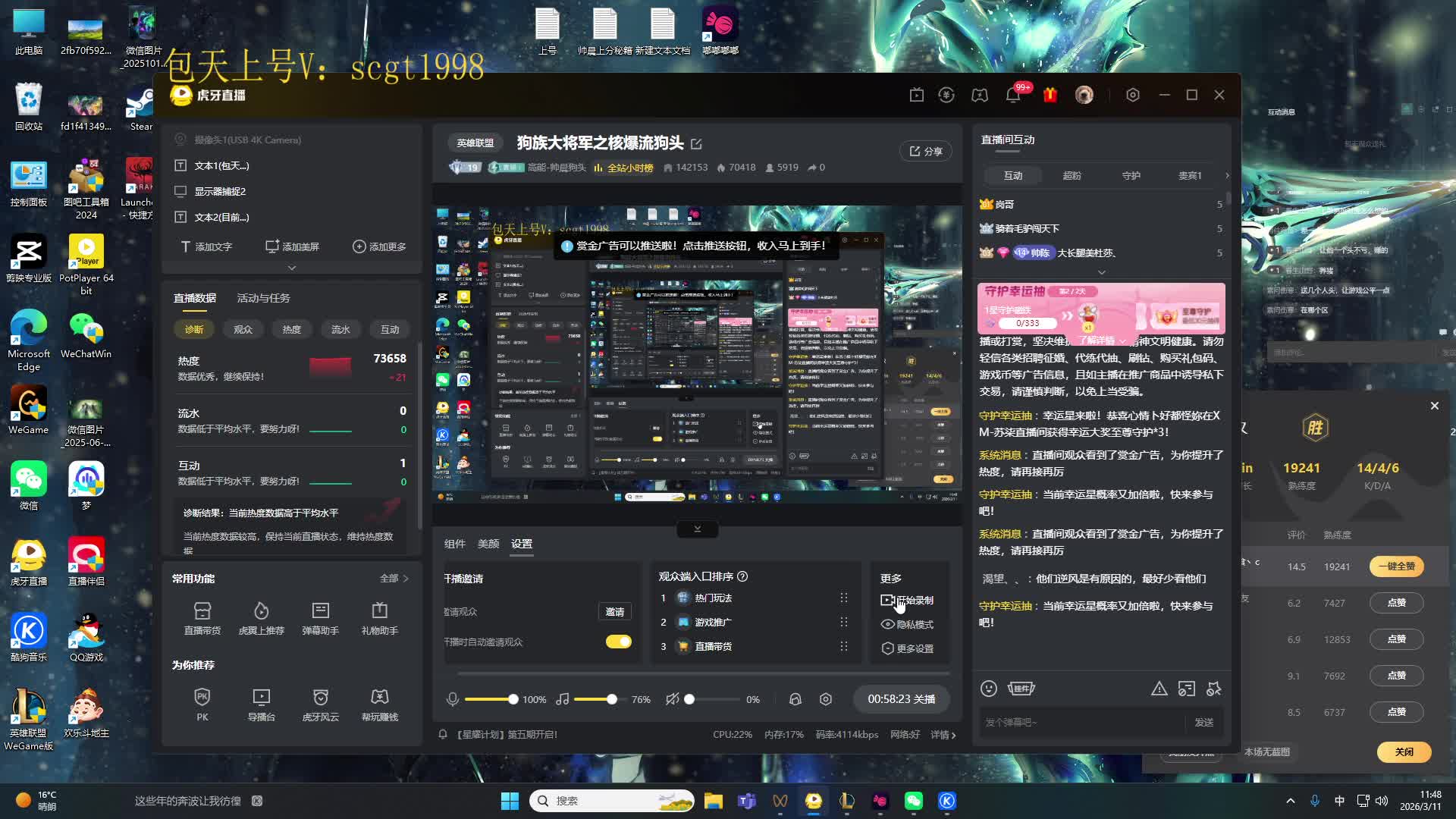
Task: Select the 美颜 tab
Action: pos(488,544)
